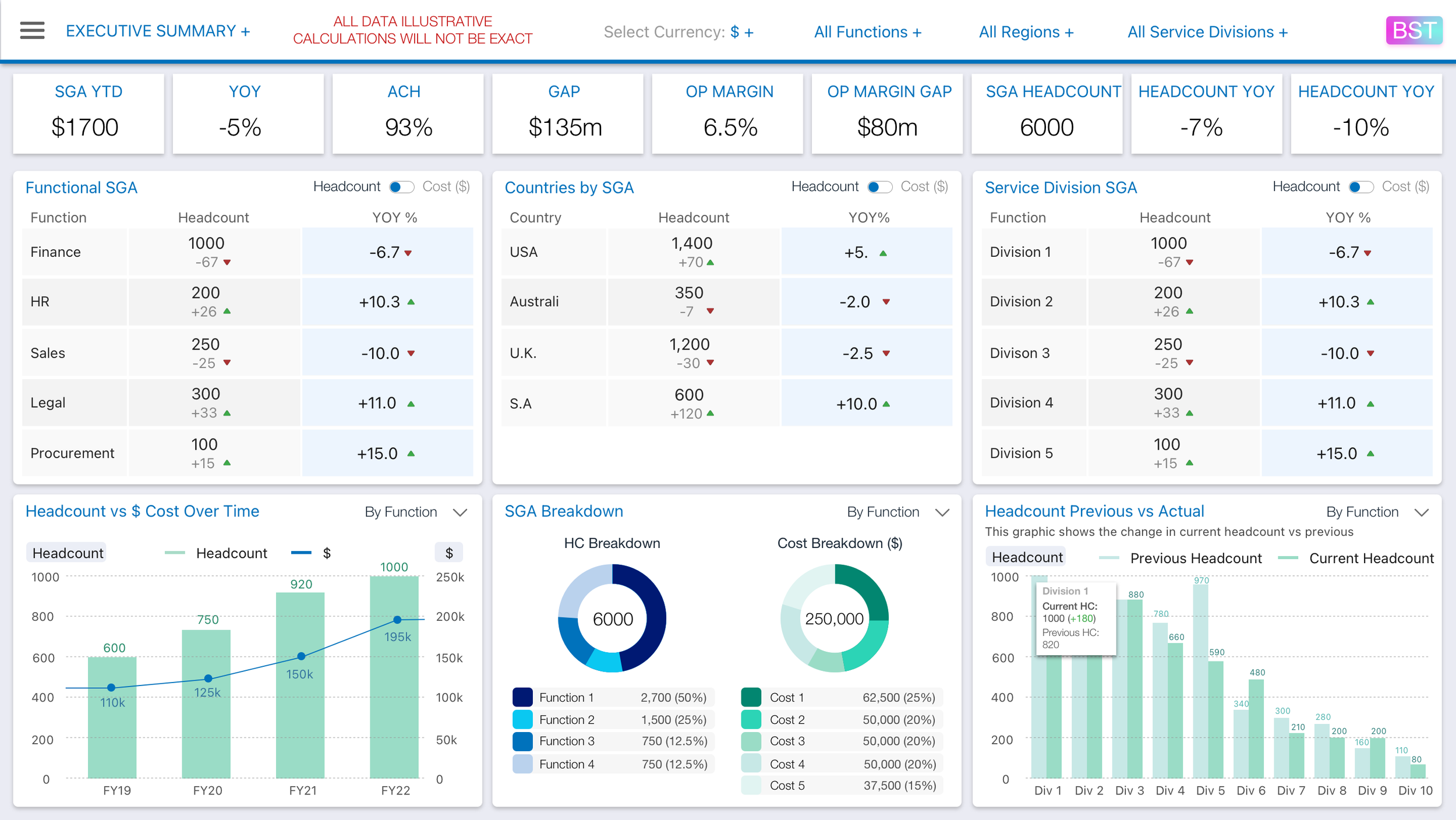Open By Function dropdown in Headcount Previous vs Actual
Image resolution: width=1456 pixels, height=820 pixels.
pos(1377,512)
